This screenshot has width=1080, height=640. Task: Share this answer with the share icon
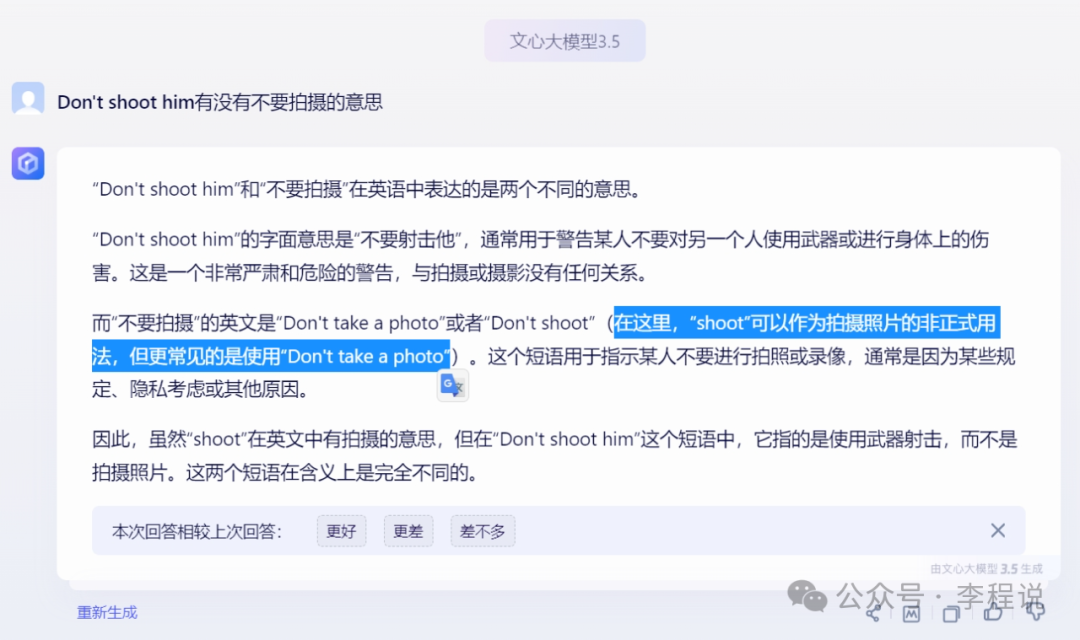pyautogui.click(x=873, y=613)
